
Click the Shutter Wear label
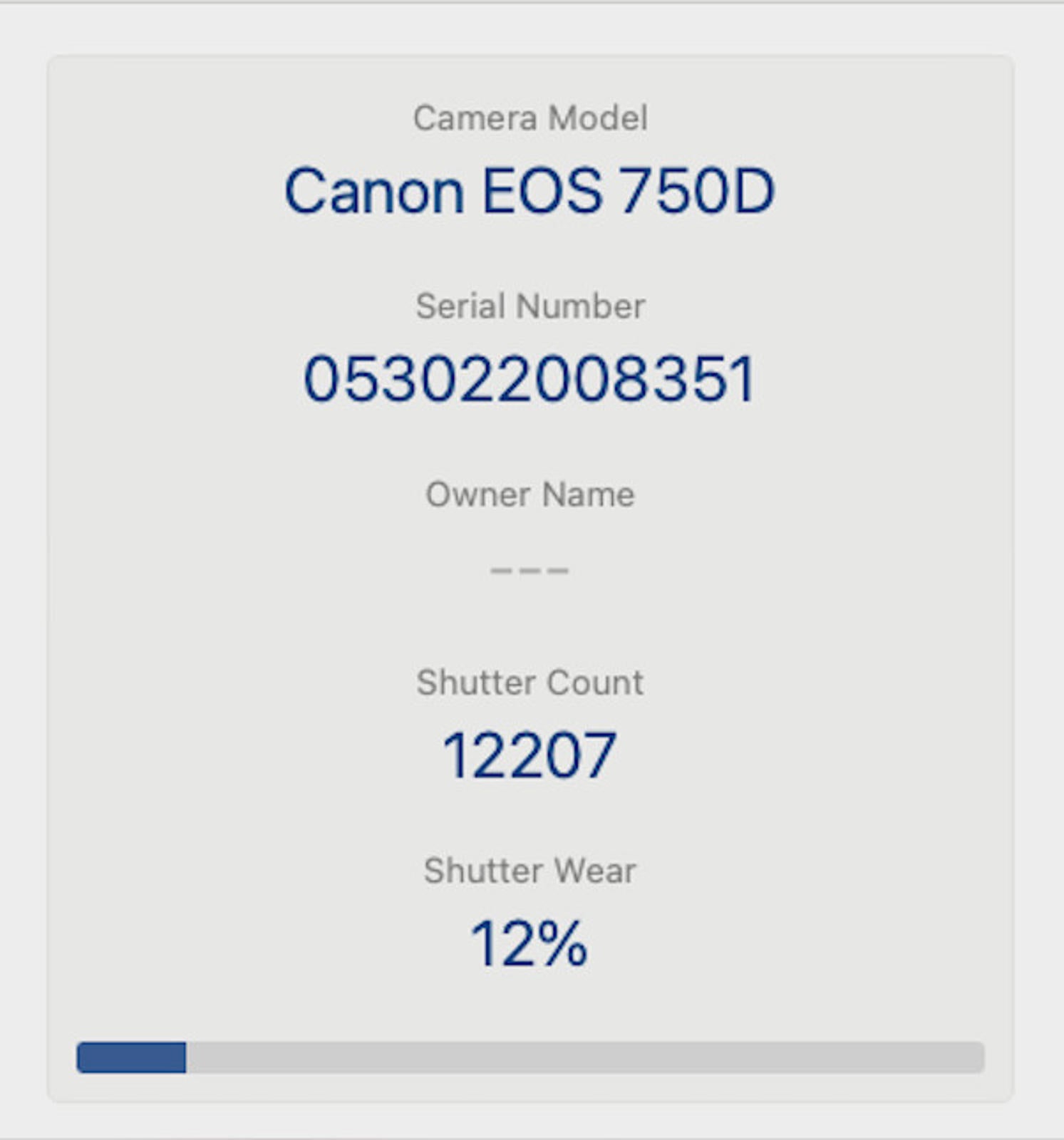[530, 871]
